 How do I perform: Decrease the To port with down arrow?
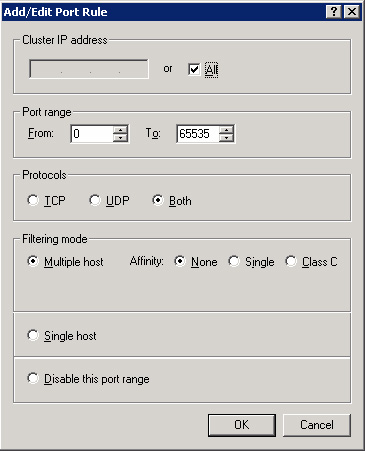click(x=226, y=138)
